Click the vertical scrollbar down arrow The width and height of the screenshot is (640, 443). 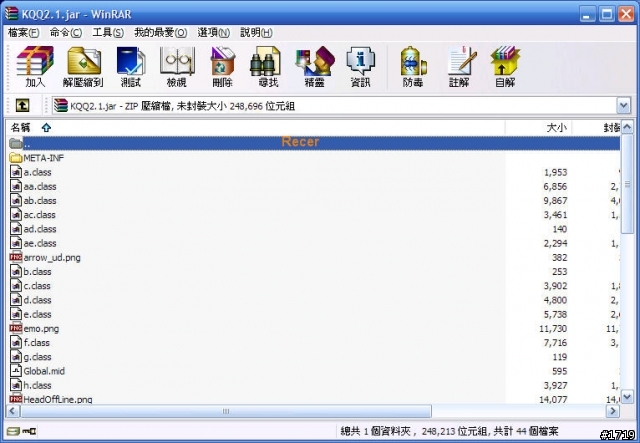click(627, 396)
